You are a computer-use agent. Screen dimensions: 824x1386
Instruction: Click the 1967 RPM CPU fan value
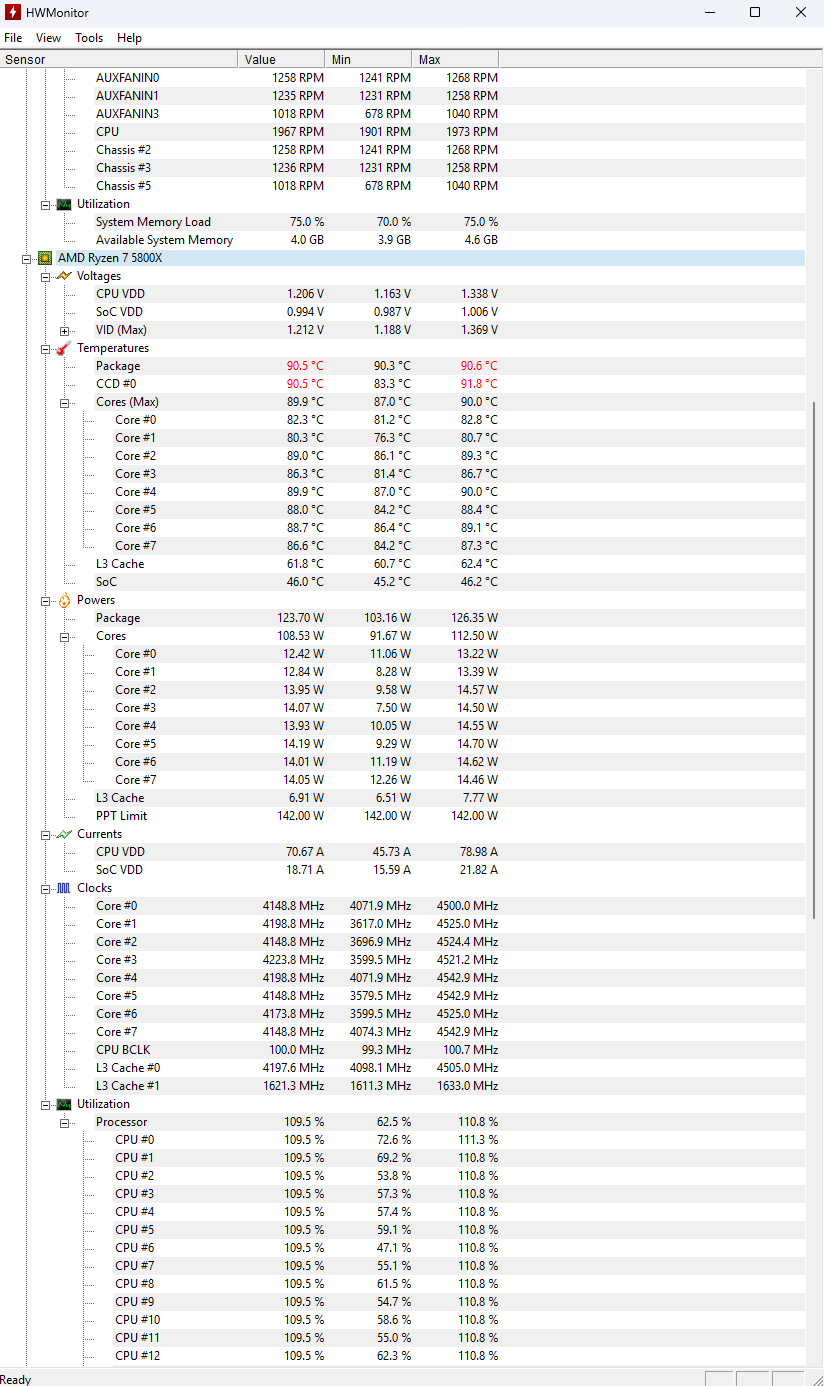(x=298, y=132)
